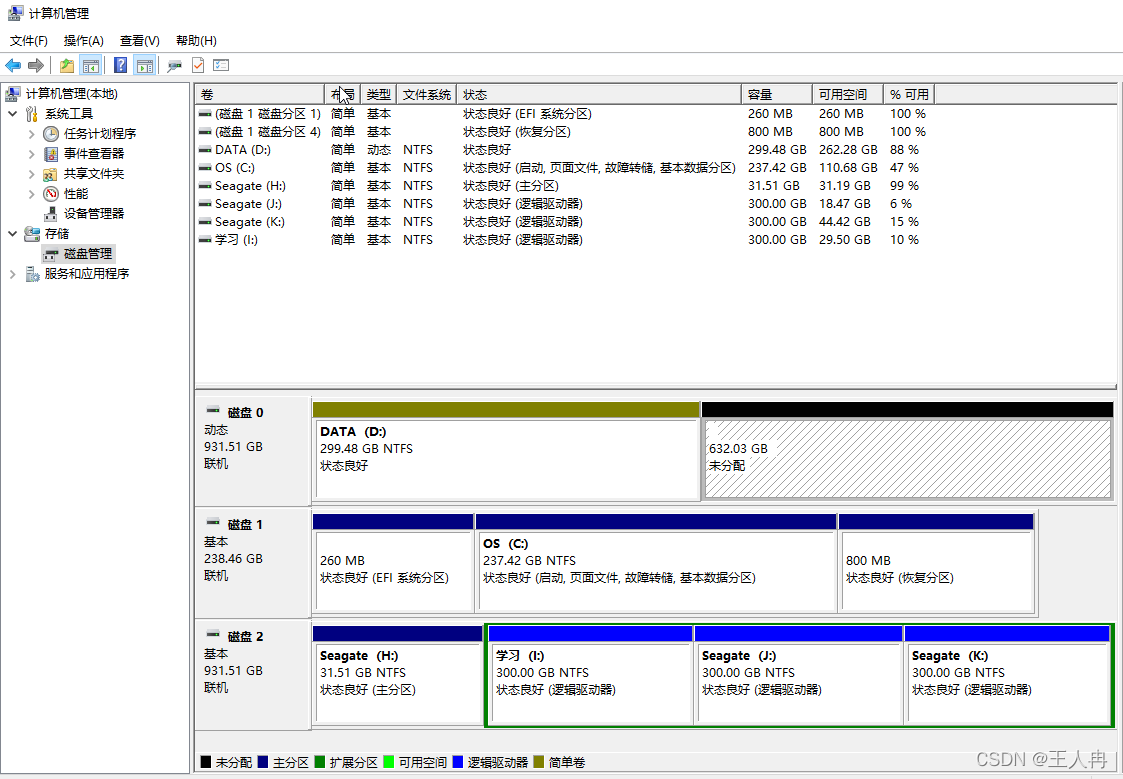This screenshot has height=779, width=1123.
Task: Expand the 服务和应用程序 node
Action: tap(12, 274)
